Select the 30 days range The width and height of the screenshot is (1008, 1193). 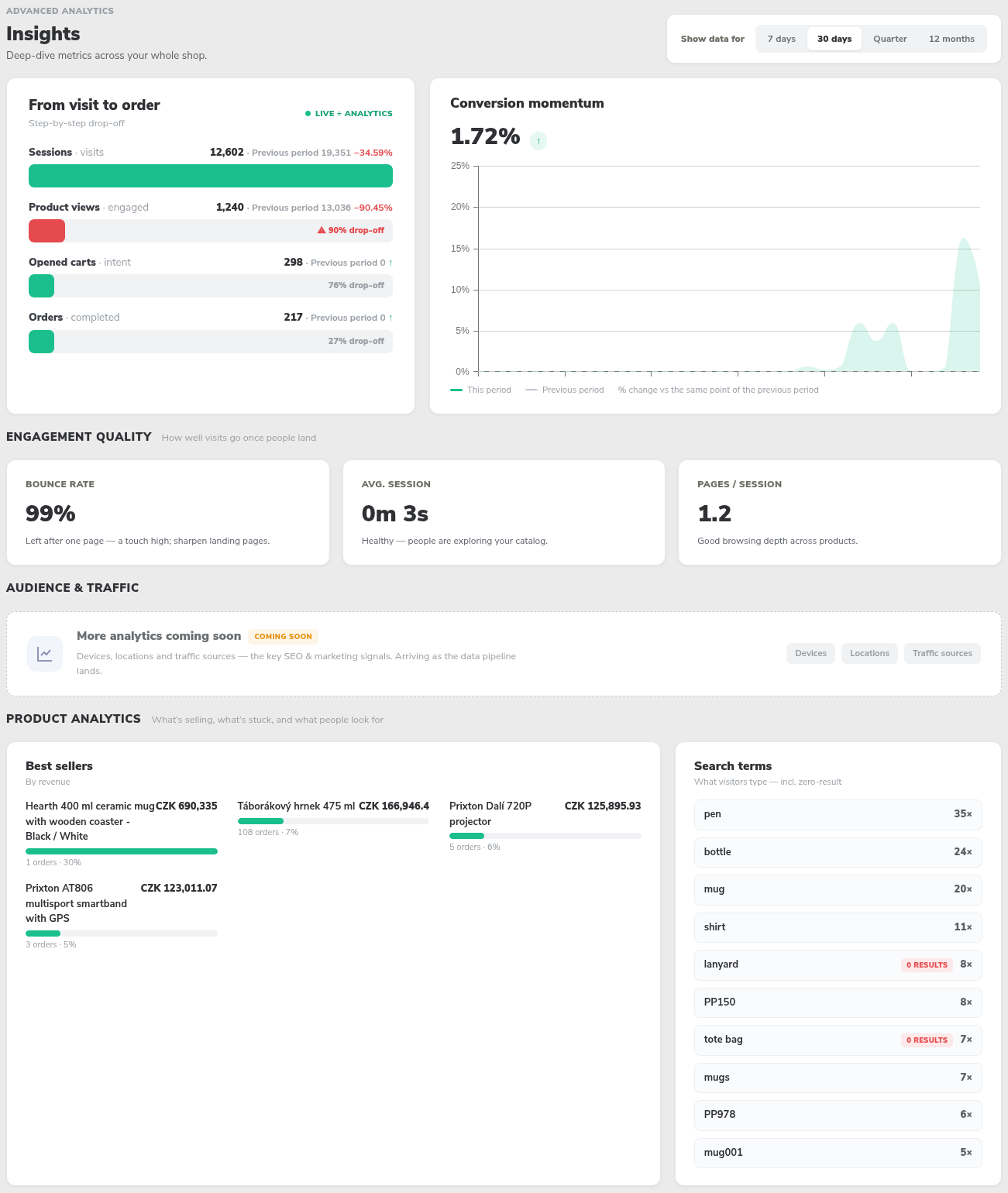[834, 39]
